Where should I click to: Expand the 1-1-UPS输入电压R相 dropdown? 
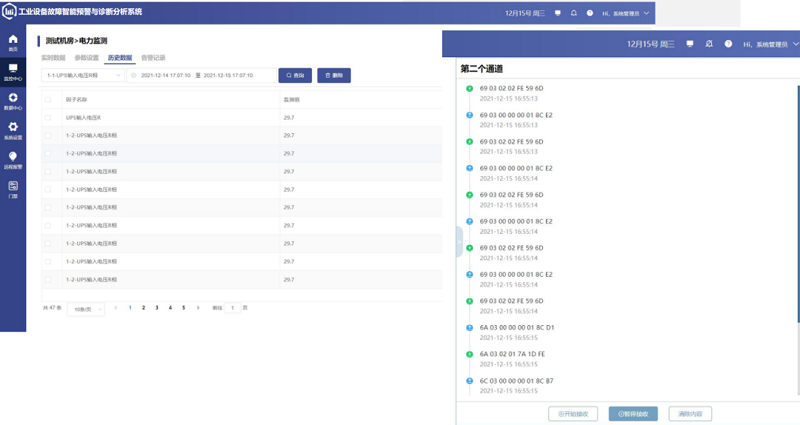click(x=83, y=75)
